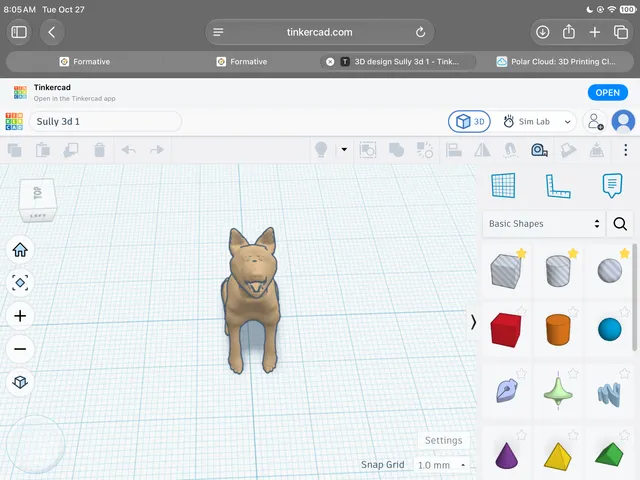Select the yellow Pyramid shape
The image size is (640, 480).
coord(558,457)
